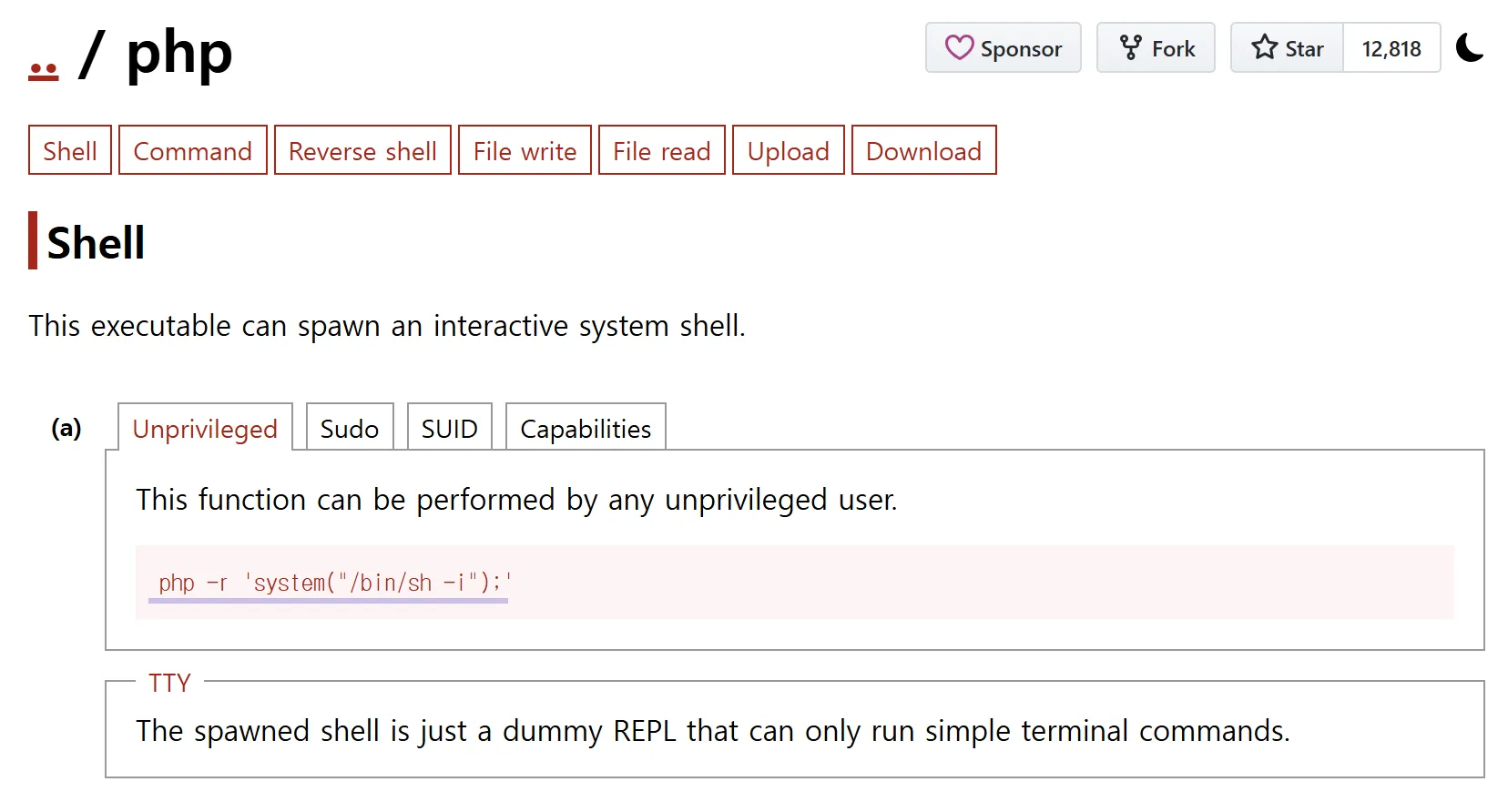Click the php page title
The height and width of the screenshot is (812, 1508).
179,55
